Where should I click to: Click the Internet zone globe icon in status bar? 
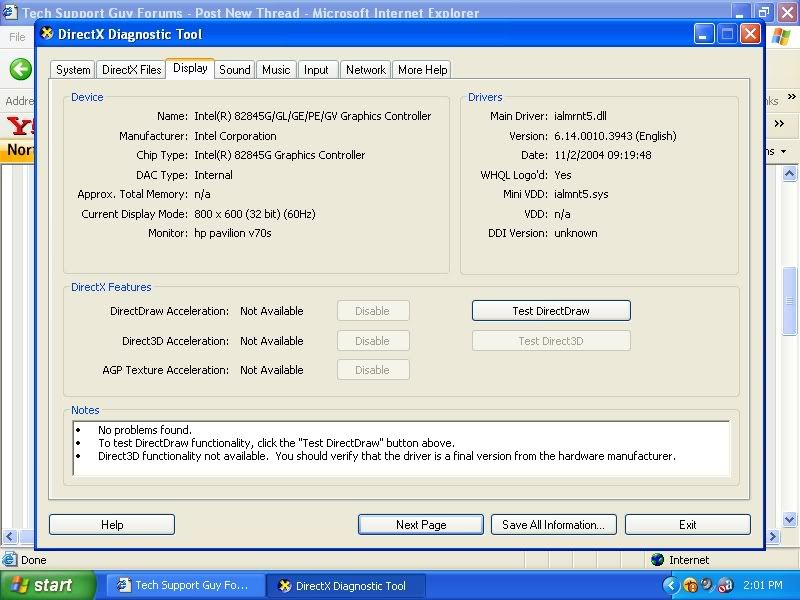[657, 560]
